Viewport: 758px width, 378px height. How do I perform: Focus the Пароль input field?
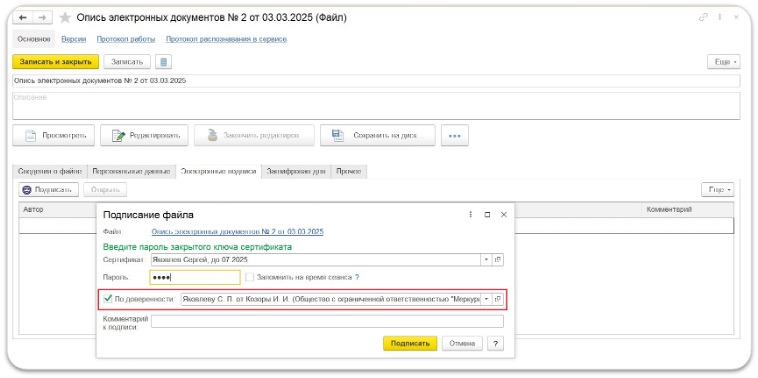click(195, 277)
